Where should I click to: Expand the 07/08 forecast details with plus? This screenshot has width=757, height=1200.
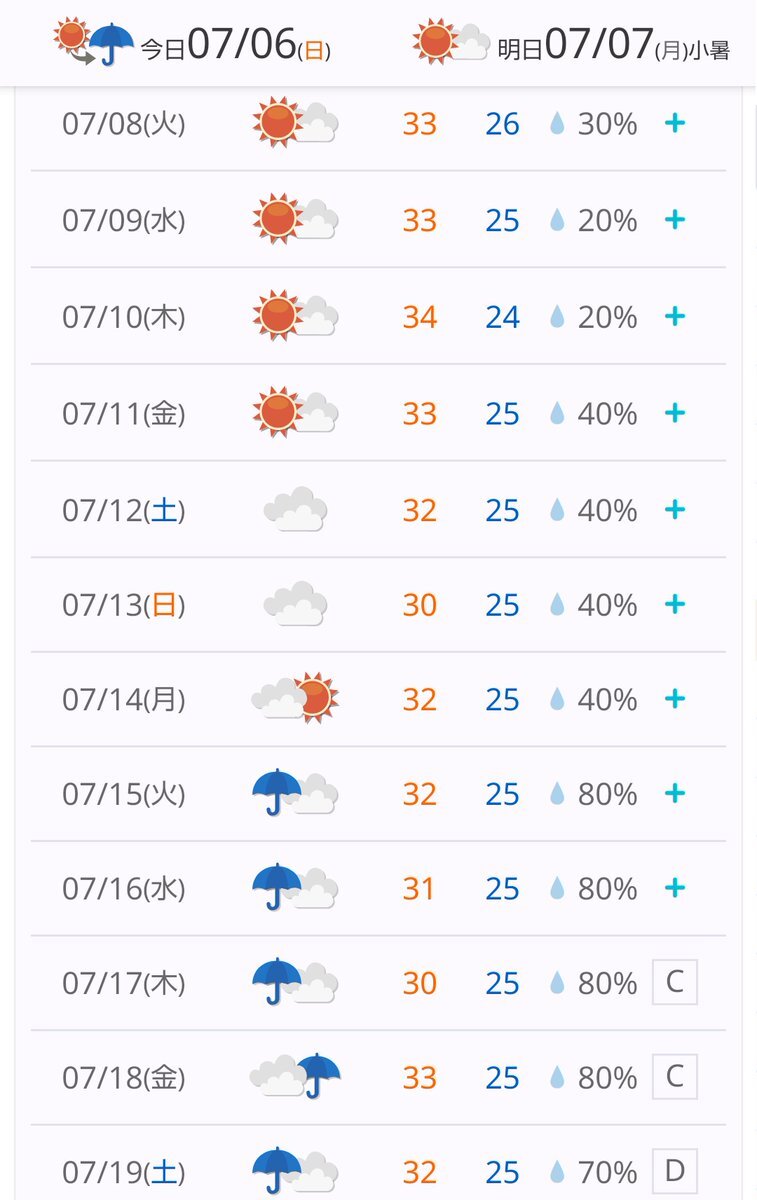(675, 124)
